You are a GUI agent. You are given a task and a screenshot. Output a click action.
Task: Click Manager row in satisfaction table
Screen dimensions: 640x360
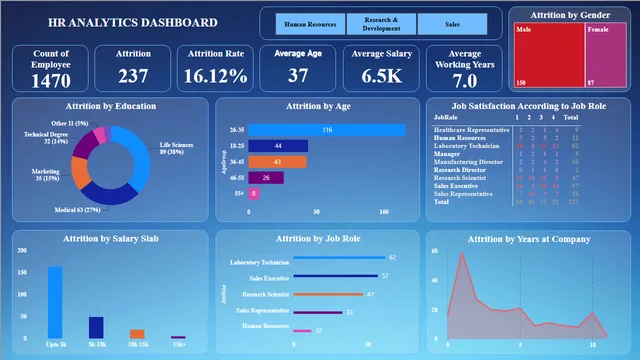tap(506, 154)
